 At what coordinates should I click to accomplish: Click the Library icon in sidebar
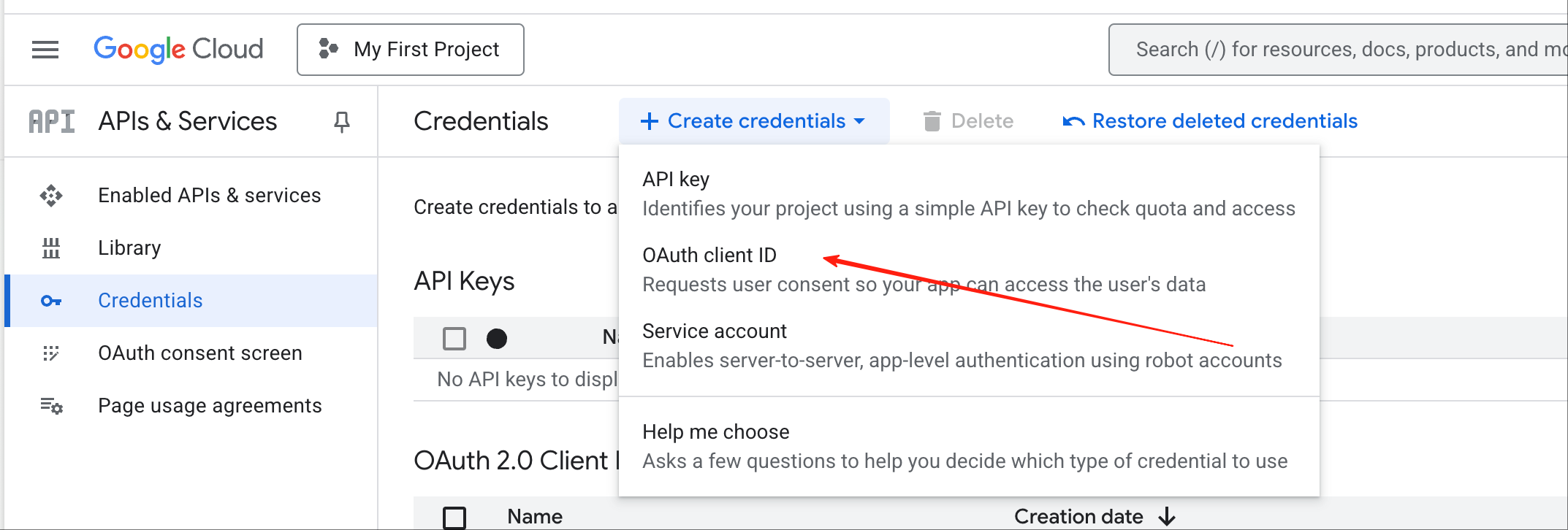click(51, 248)
